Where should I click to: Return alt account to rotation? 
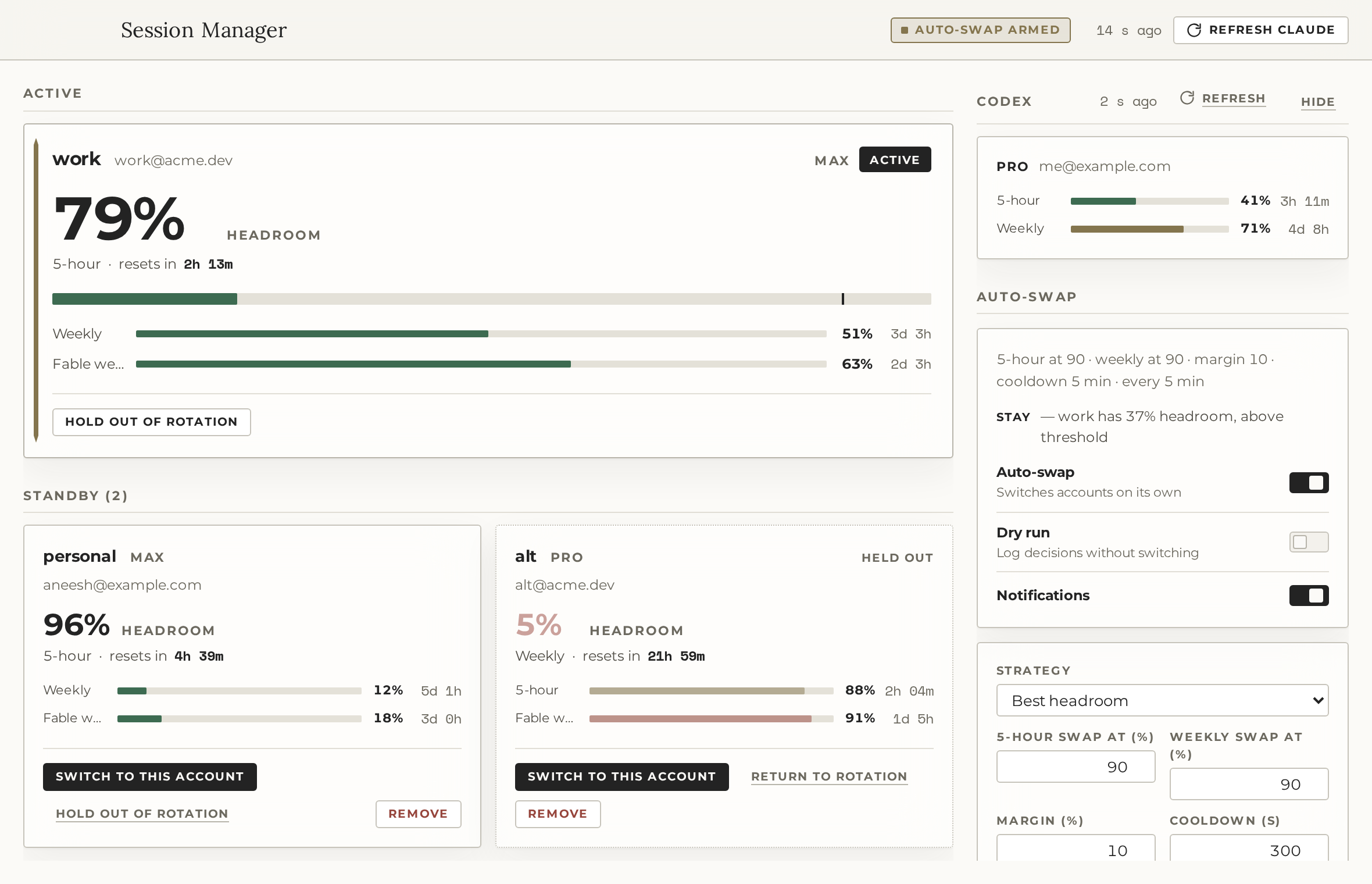829,776
